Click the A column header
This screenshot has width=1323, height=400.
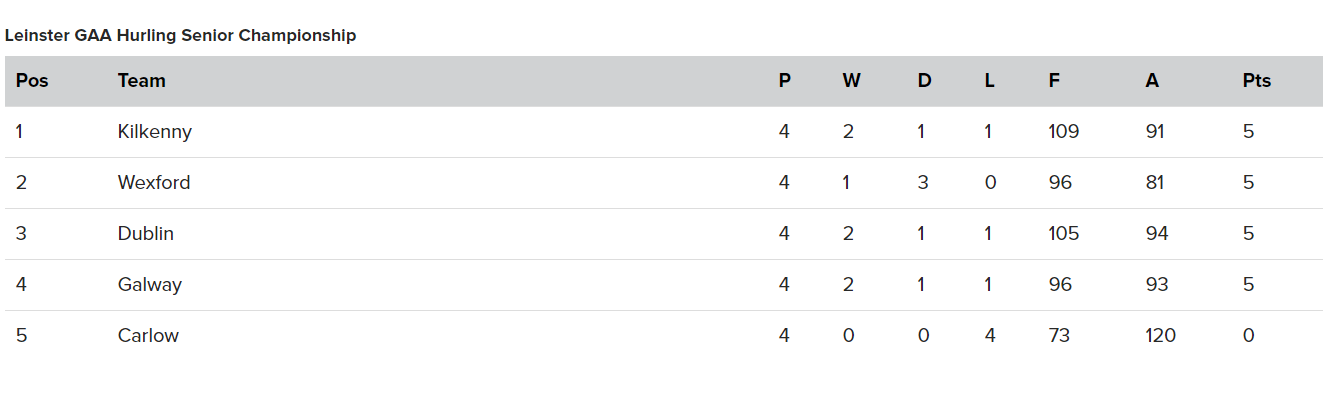tap(1152, 81)
